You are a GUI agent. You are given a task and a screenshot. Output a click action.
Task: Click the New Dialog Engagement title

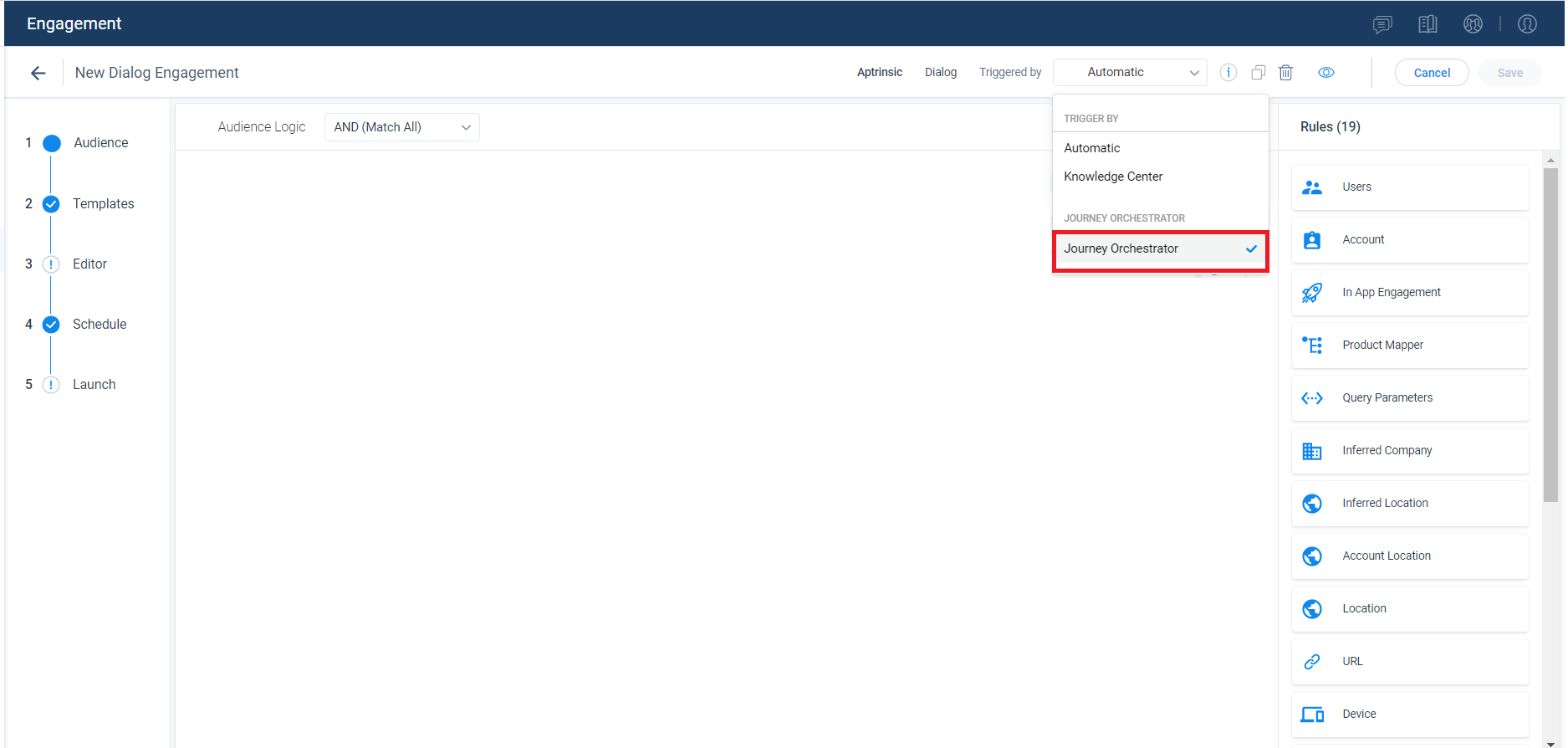tap(157, 73)
